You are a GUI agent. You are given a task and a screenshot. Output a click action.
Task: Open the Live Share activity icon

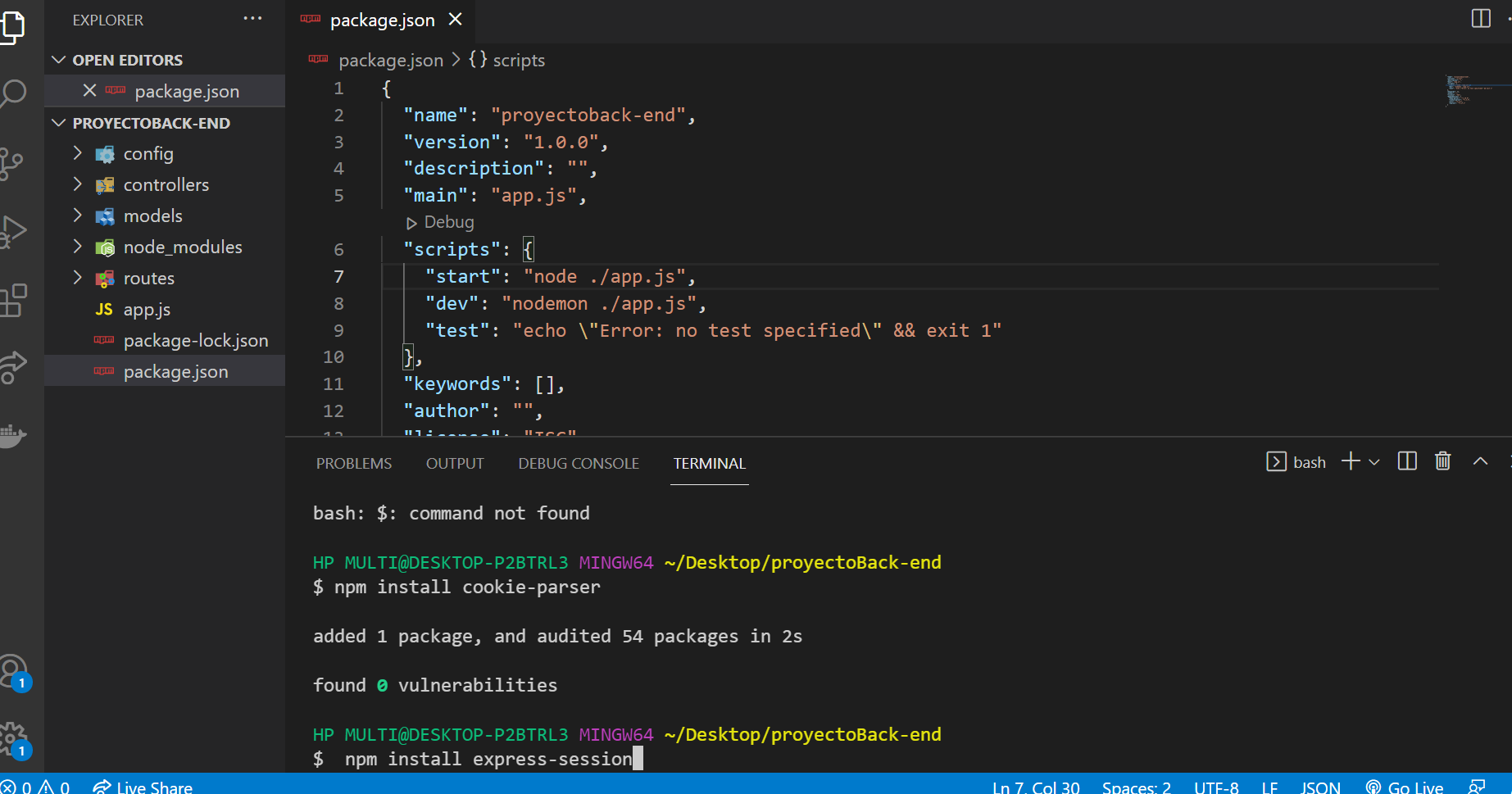point(11,366)
